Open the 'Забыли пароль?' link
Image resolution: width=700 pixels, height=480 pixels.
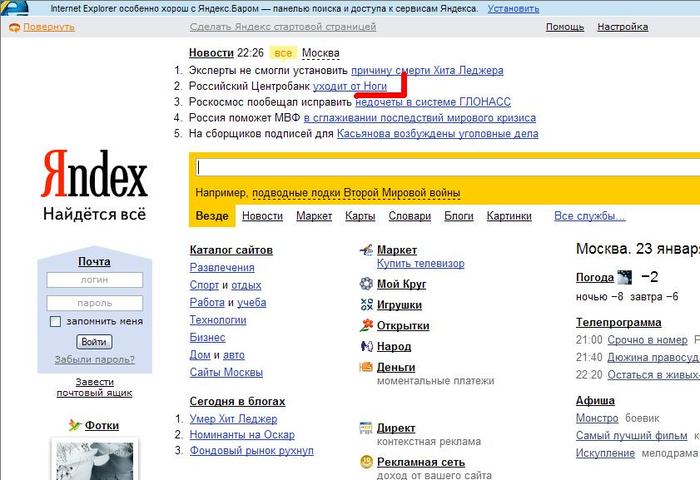click(x=94, y=359)
